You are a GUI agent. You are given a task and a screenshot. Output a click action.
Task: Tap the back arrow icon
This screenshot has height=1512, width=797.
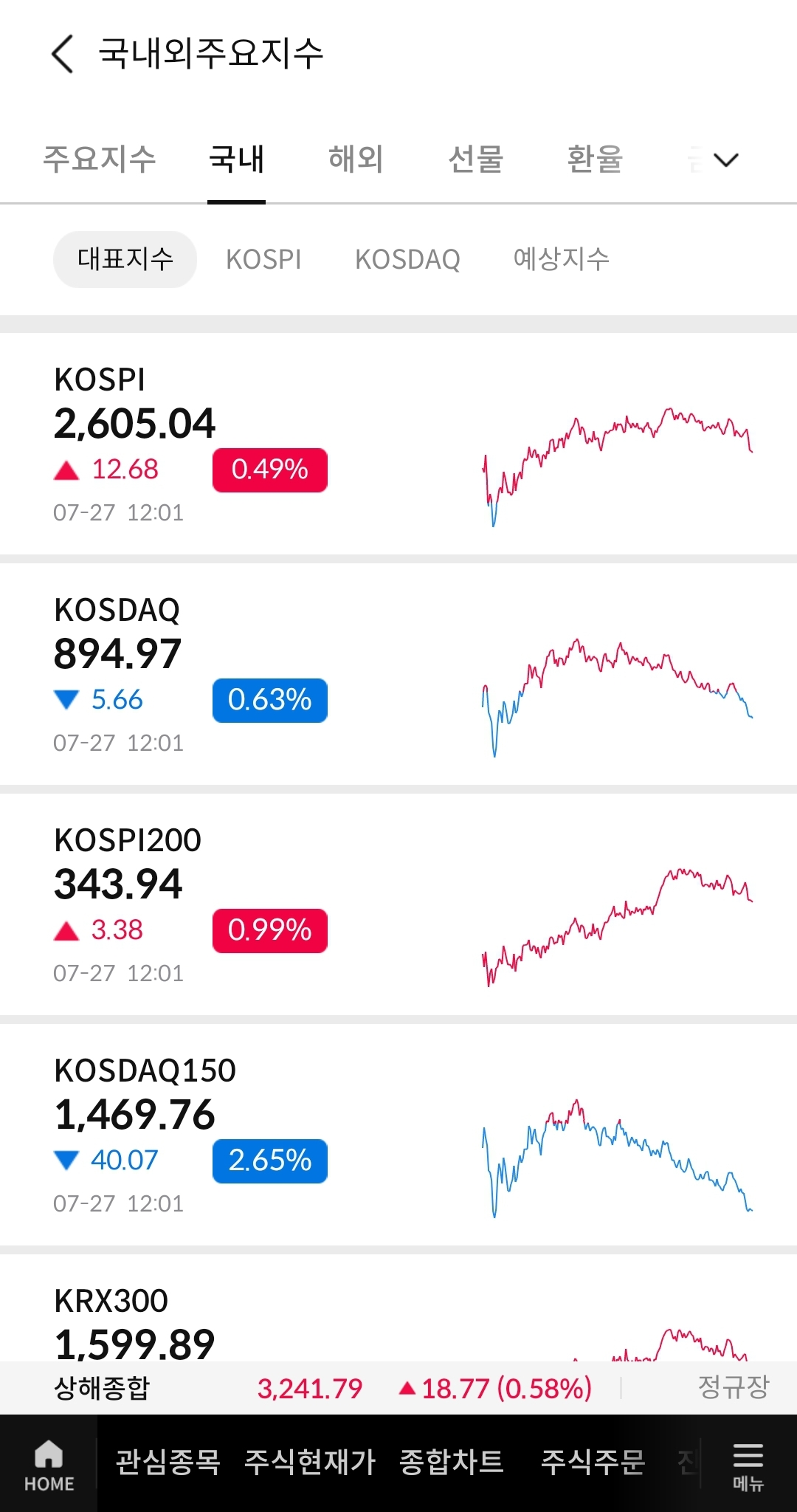tap(63, 54)
